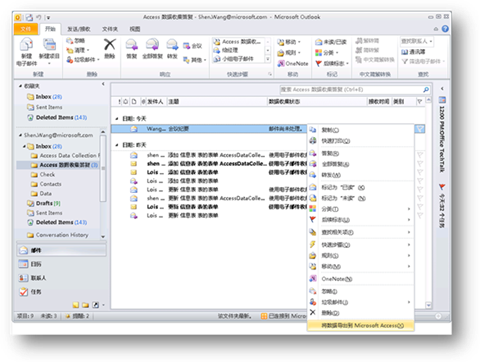Click the Notes icon at navigation pane bottom
Viewport: 480px width, 362px height.
coord(76,305)
